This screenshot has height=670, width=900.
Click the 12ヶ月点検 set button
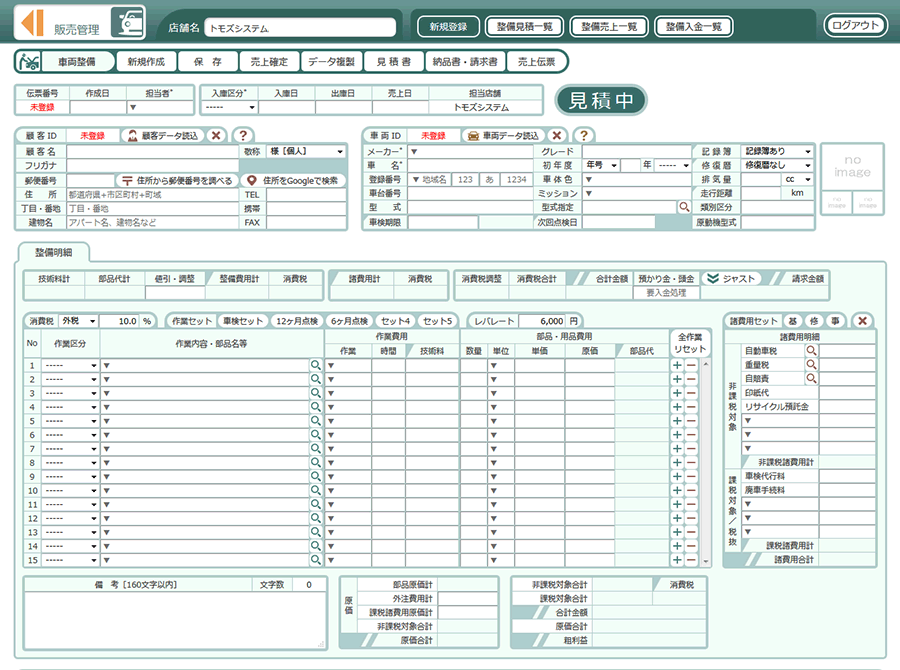click(297, 321)
